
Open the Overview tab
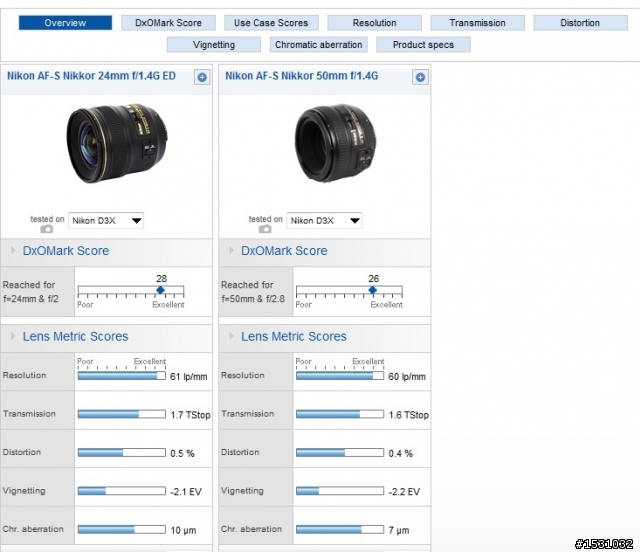click(x=65, y=23)
